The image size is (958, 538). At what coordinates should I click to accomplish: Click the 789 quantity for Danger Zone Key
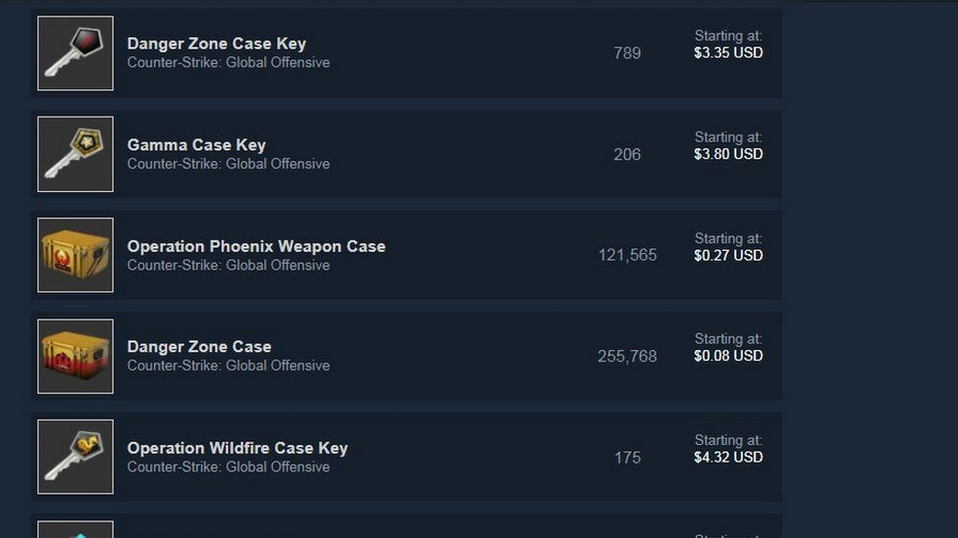point(627,53)
